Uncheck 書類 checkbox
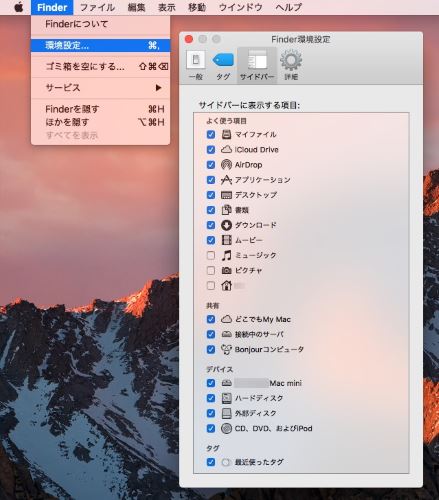This screenshot has width=439, height=500. coord(211,210)
